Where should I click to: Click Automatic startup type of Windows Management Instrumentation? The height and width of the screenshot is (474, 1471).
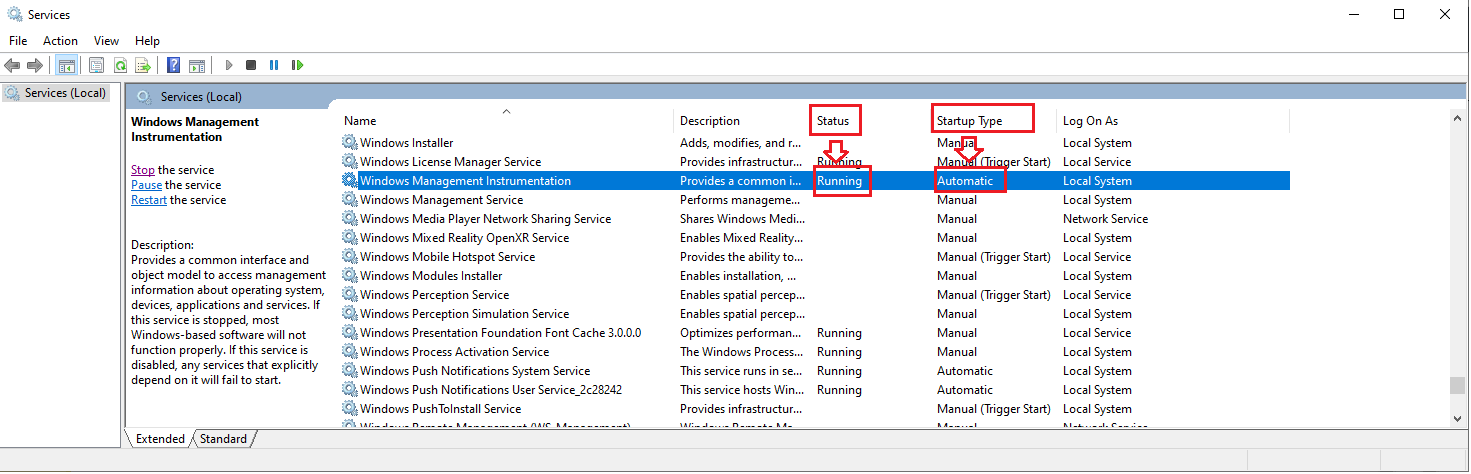pos(965,181)
